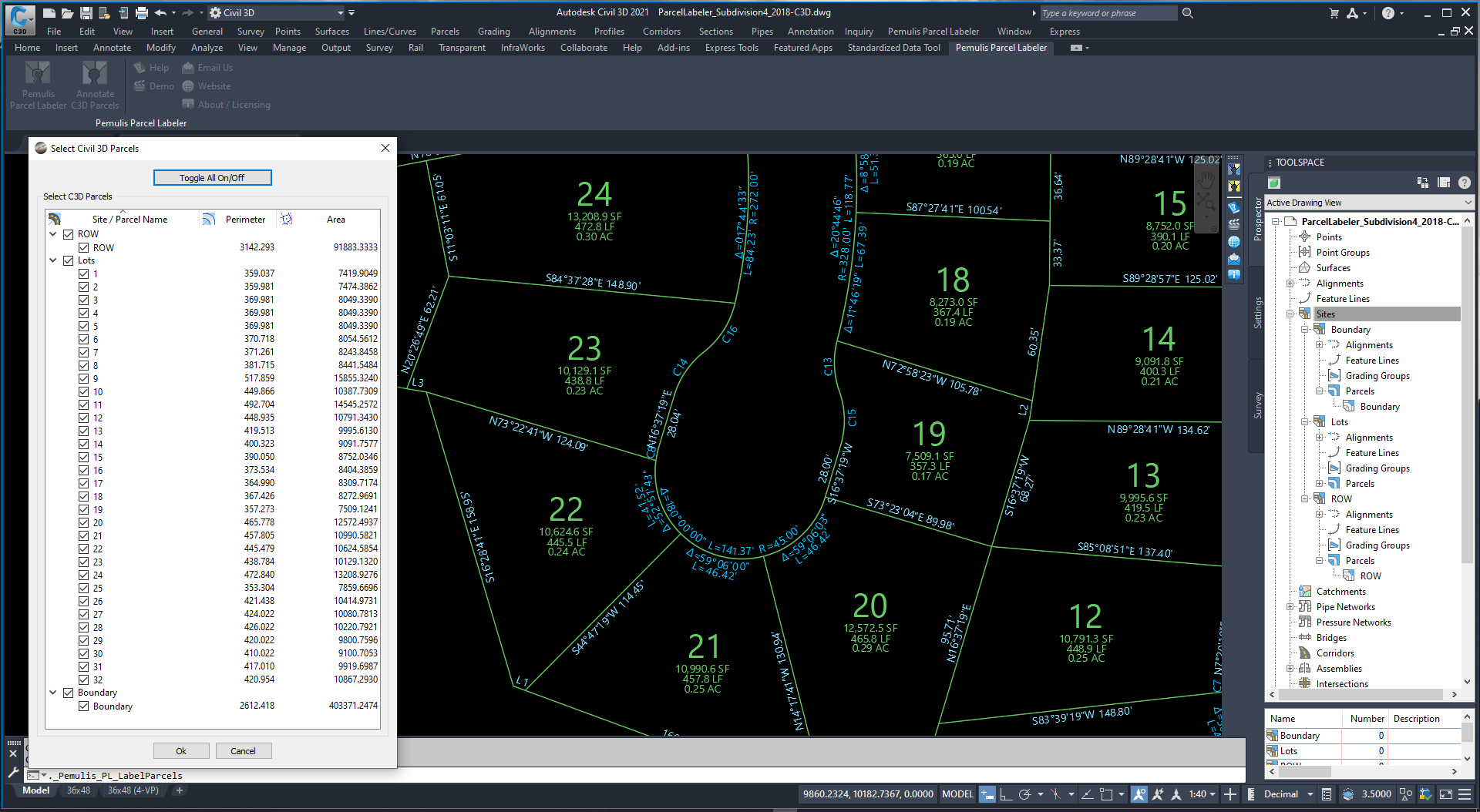This screenshot has height=812, width=1480.
Task: Click the Undo arrow icon
Action: [x=160, y=13]
